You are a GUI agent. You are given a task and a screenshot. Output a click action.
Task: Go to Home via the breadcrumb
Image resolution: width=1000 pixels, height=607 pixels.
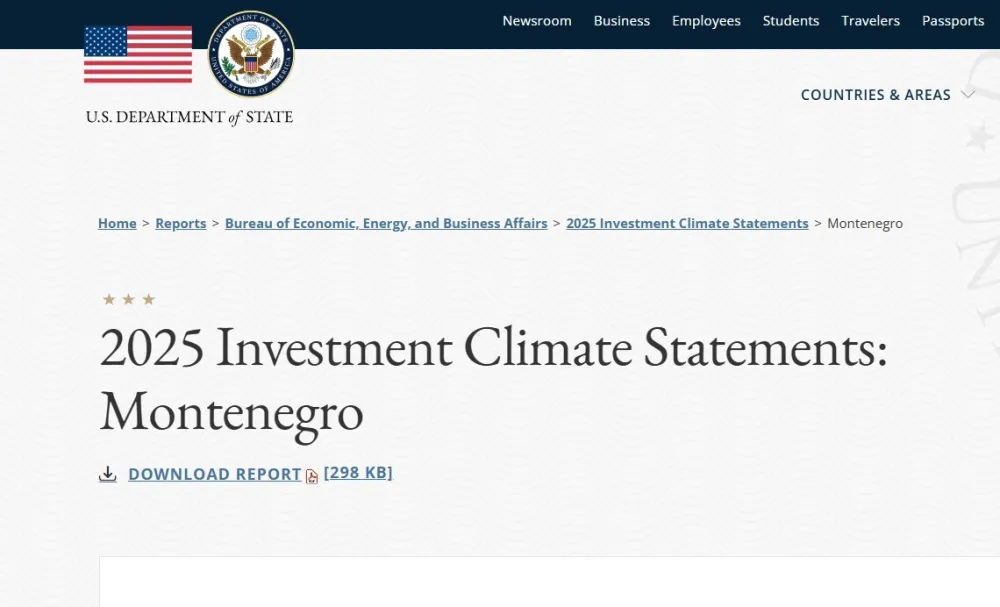(x=117, y=224)
